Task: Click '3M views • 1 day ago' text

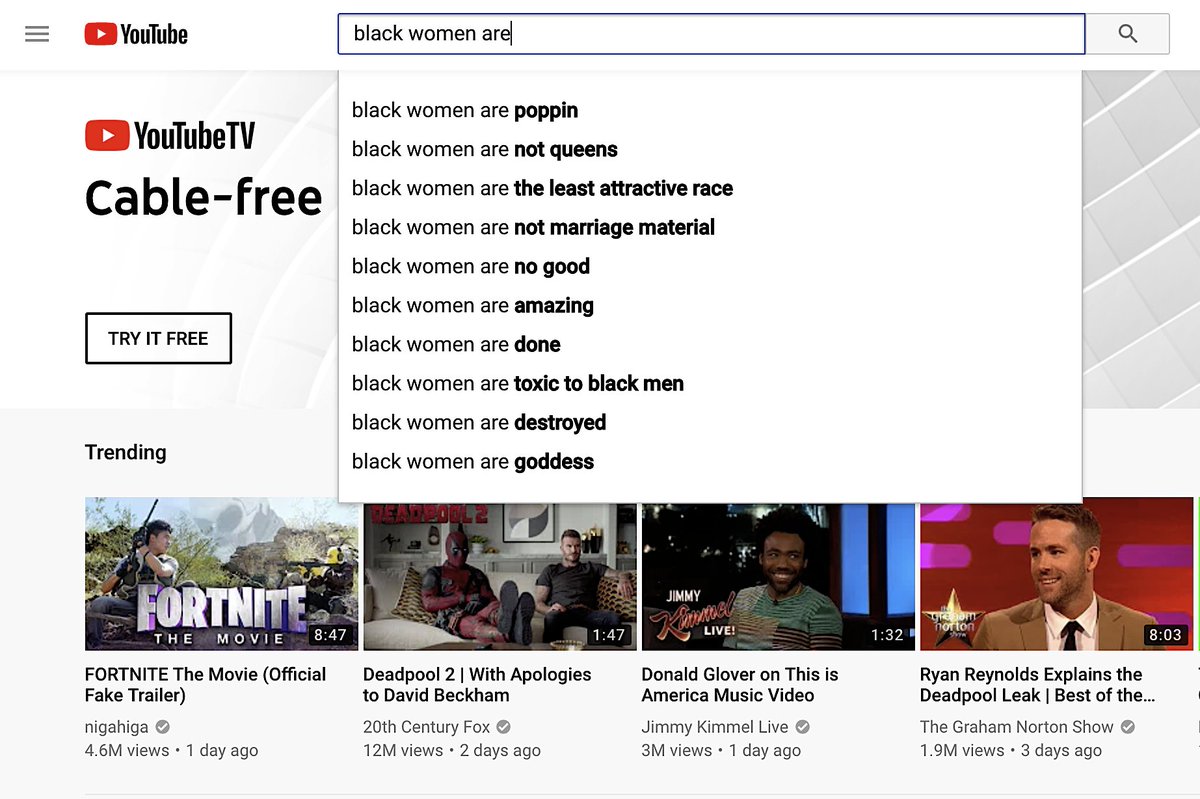Action: [x=721, y=750]
